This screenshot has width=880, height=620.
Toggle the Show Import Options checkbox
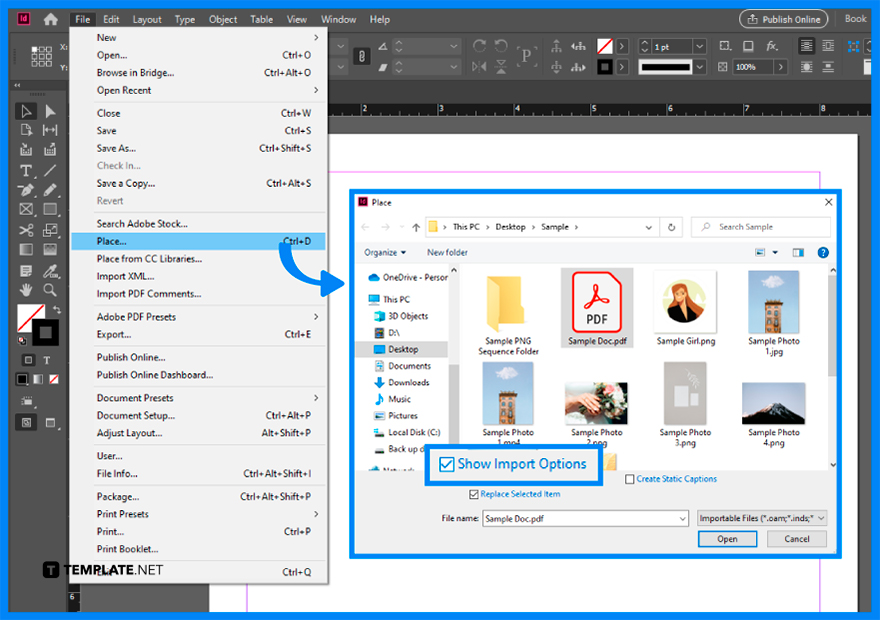pos(447,462)
